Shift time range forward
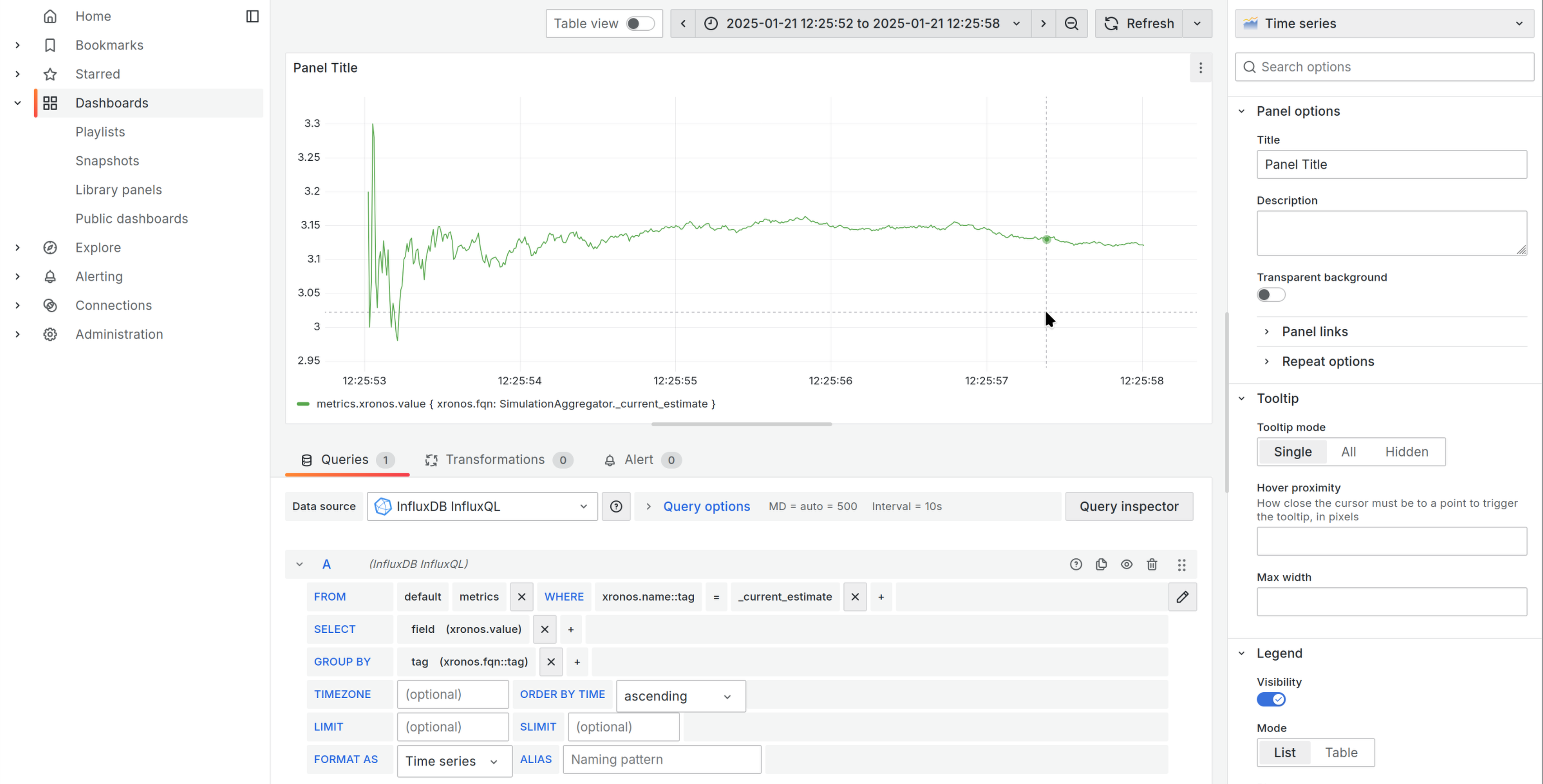The height and width of the screenshot is (784, 1543). pos(1043,23)
